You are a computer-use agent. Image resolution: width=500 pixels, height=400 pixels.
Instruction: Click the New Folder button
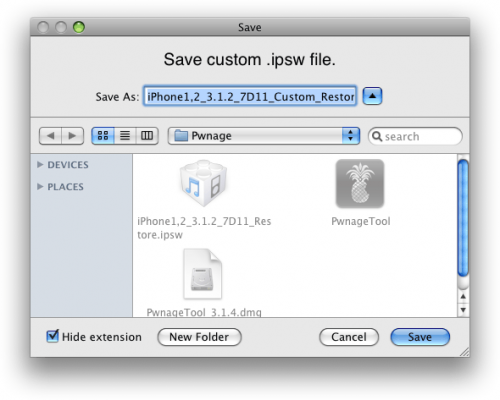[x=199, y=337]
